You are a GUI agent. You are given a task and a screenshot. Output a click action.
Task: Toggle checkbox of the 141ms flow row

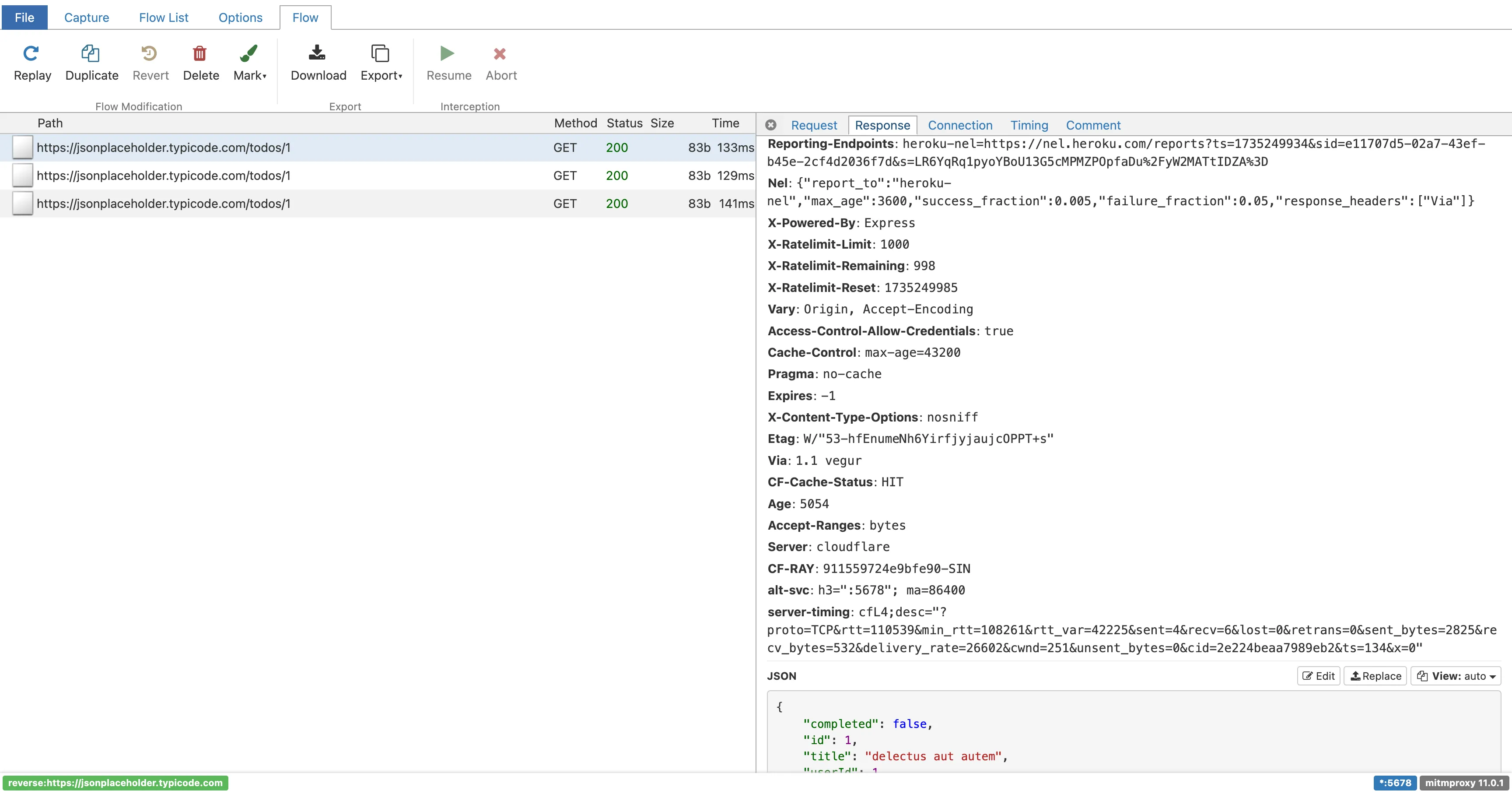[22, 204]
